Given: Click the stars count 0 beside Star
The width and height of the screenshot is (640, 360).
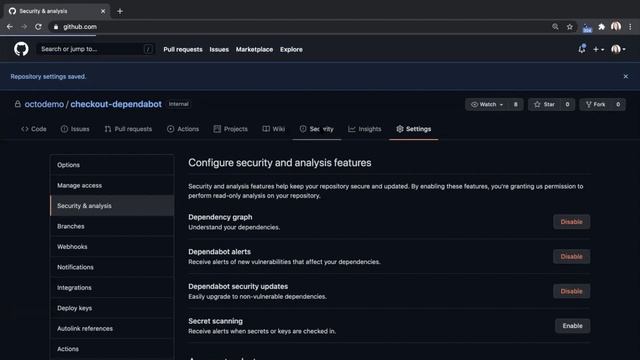Looking at the screenshot, I should [567, 104].
